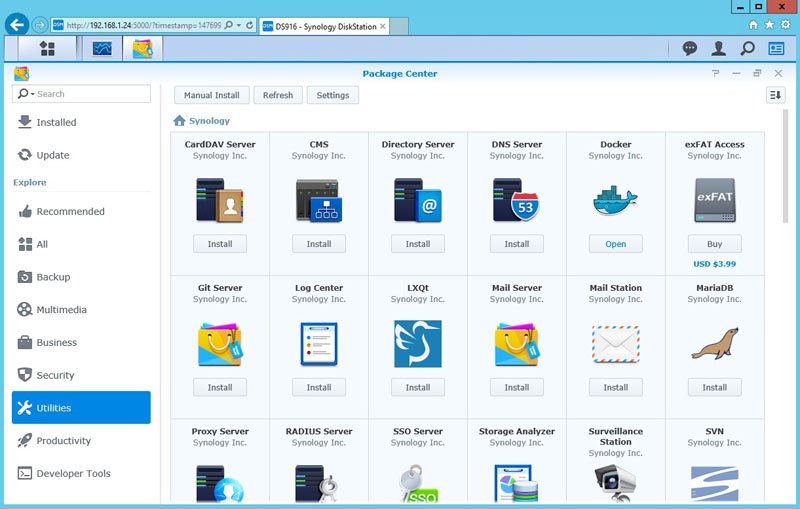Click the Git Server package icon
This screenshot has height=509, width=800.
coord(220,344)
